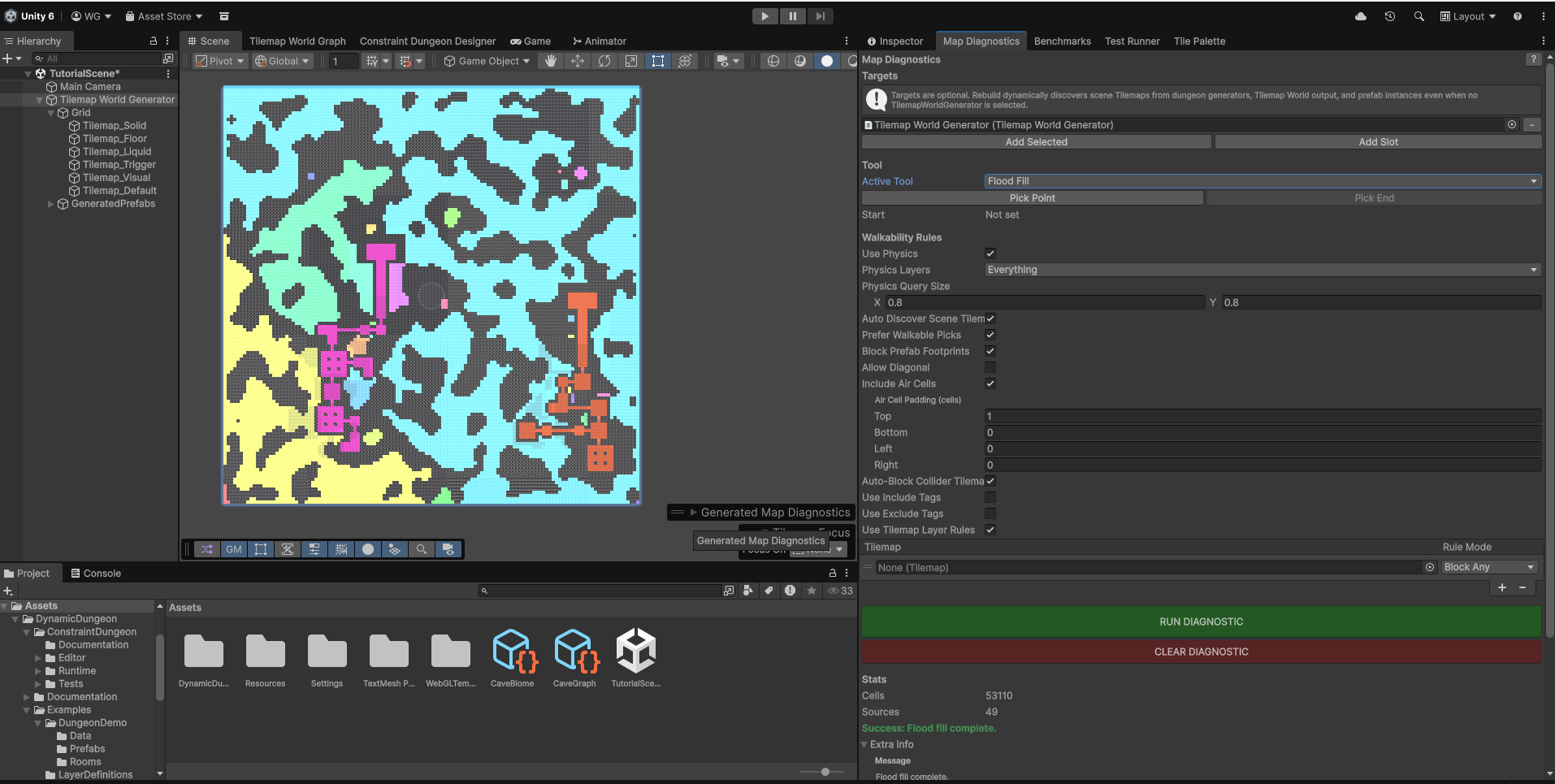Select the Rotate tool

[604, 61]
